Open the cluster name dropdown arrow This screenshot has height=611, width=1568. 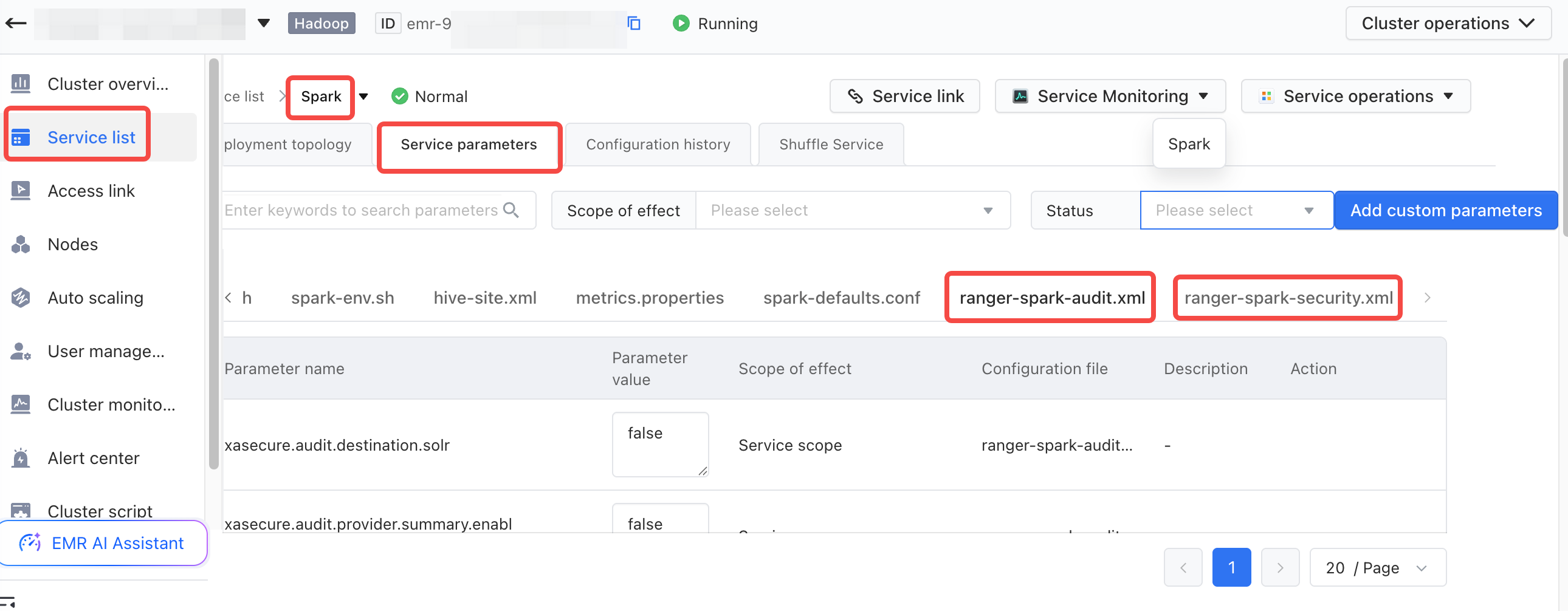click(x=264, y=23)
